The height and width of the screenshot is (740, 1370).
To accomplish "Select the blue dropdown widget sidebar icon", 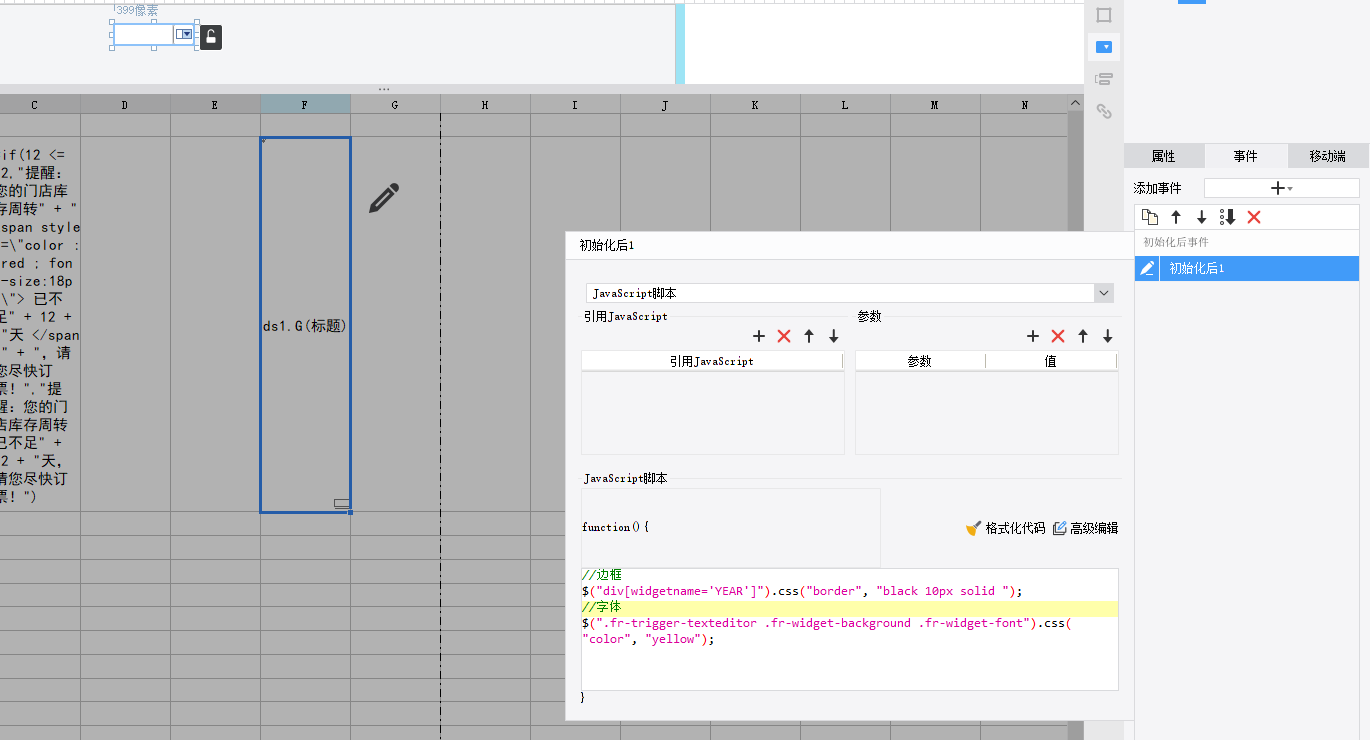I will 1104,47.
